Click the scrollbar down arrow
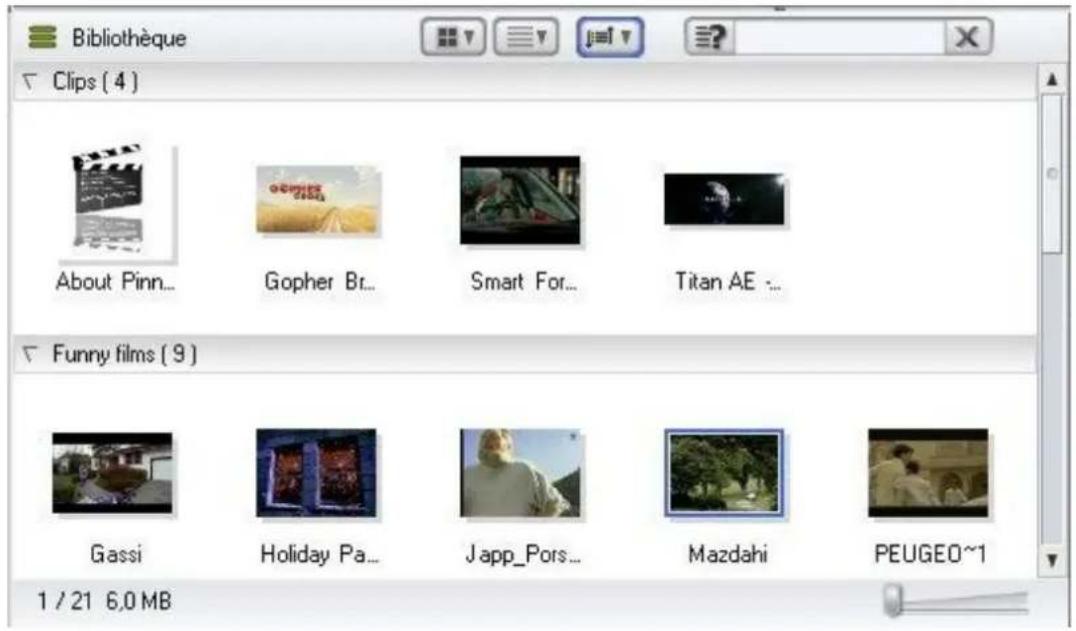 (1052, 560)
